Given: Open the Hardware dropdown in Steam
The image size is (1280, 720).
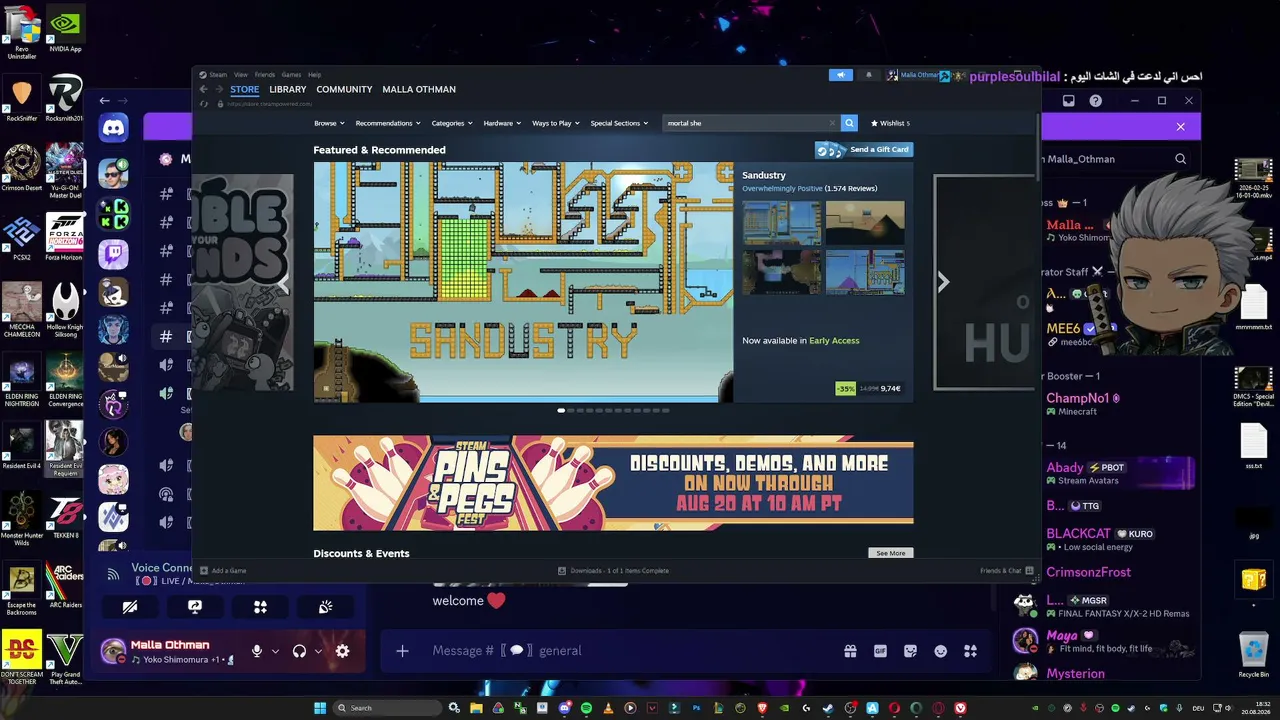Looking at the screenshot, I should 502,123.
